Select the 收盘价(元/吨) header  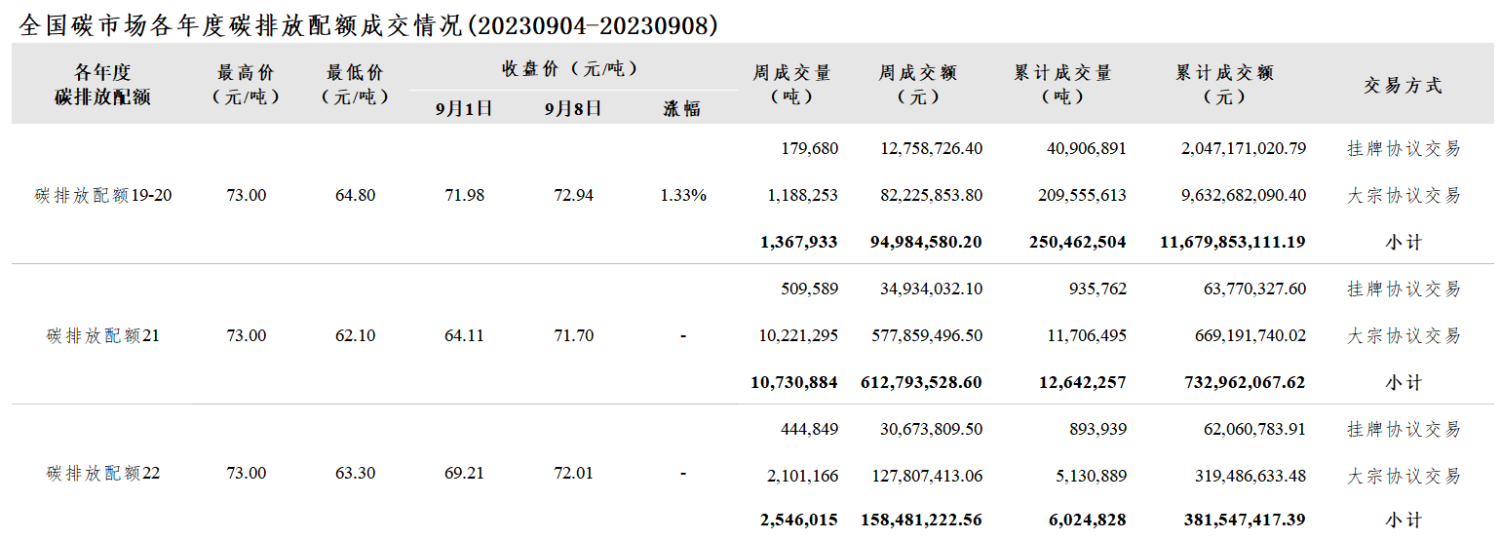[570, 68]
